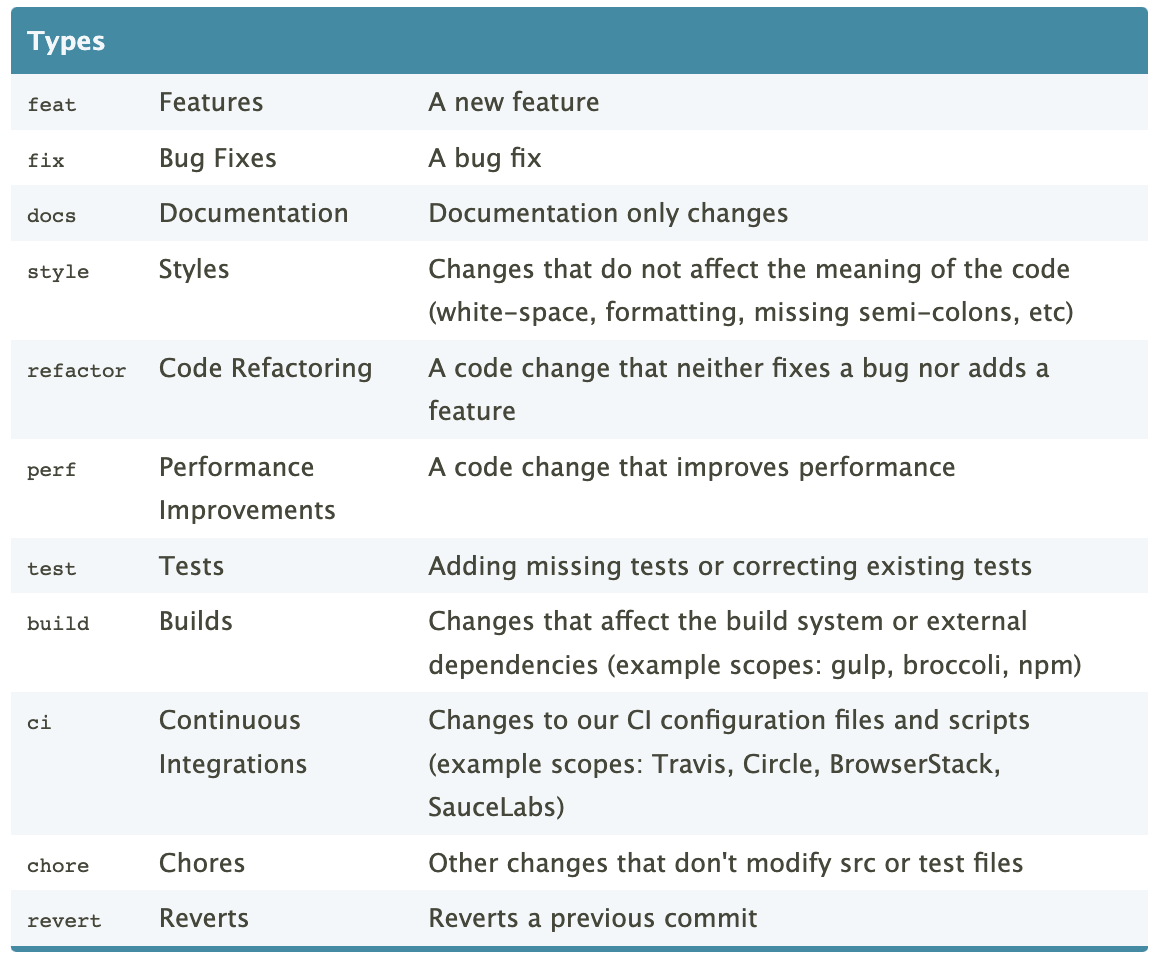The image size is (1154, 958).
Task: Click the fix type code
Action: pyautogui.click(x=46, y=160)
